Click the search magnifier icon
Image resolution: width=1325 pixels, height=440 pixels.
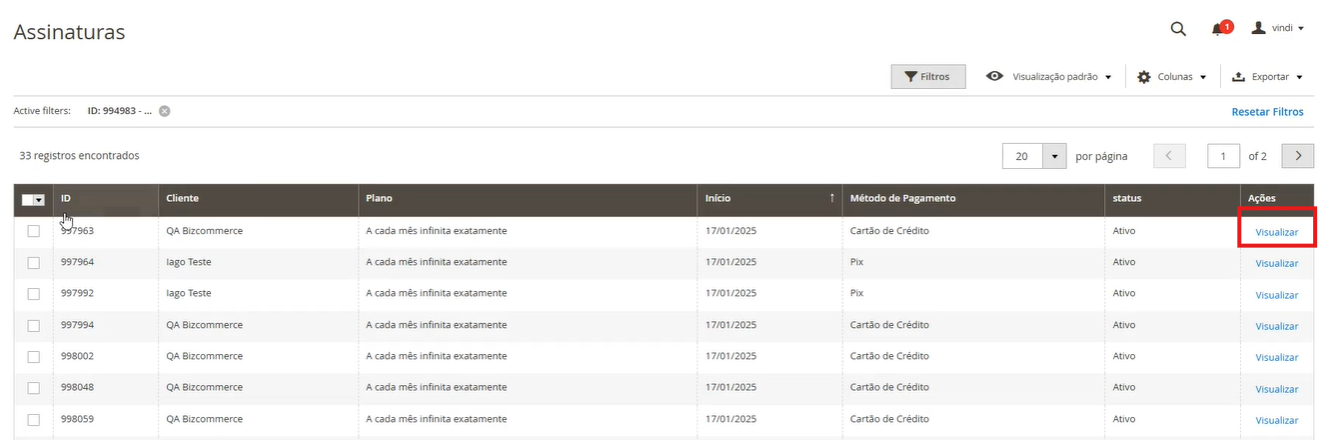(x=1178, y=29)
